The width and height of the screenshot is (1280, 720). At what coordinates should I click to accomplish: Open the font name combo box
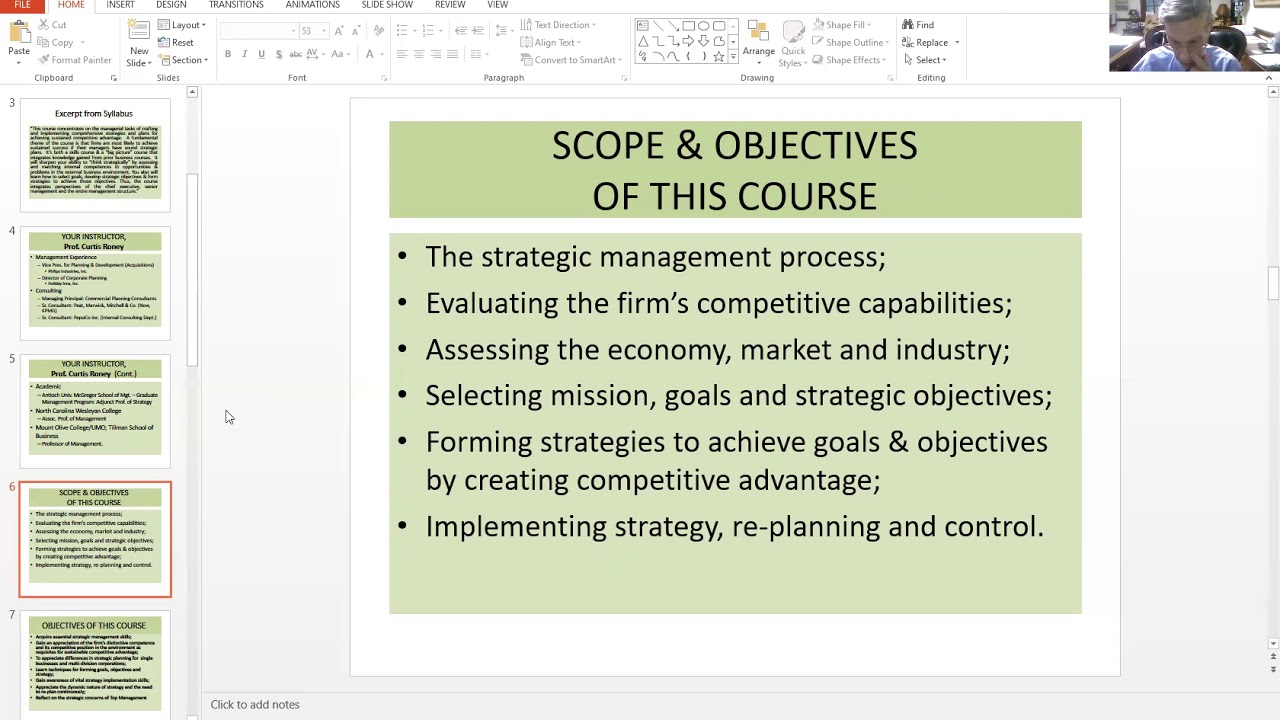pos(259,31)
